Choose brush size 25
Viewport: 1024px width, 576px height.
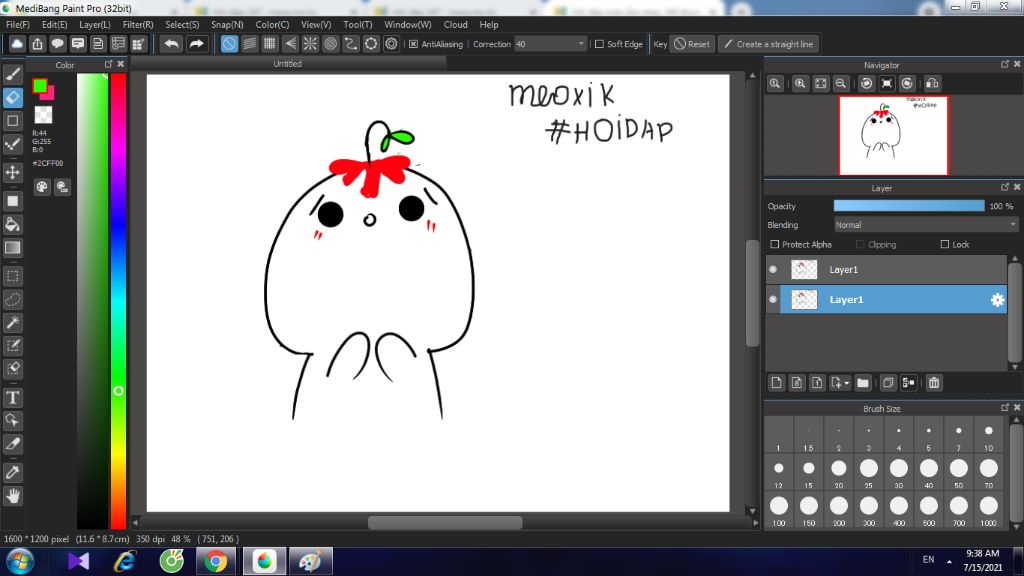pyautogui.click(x=869, y=473)
